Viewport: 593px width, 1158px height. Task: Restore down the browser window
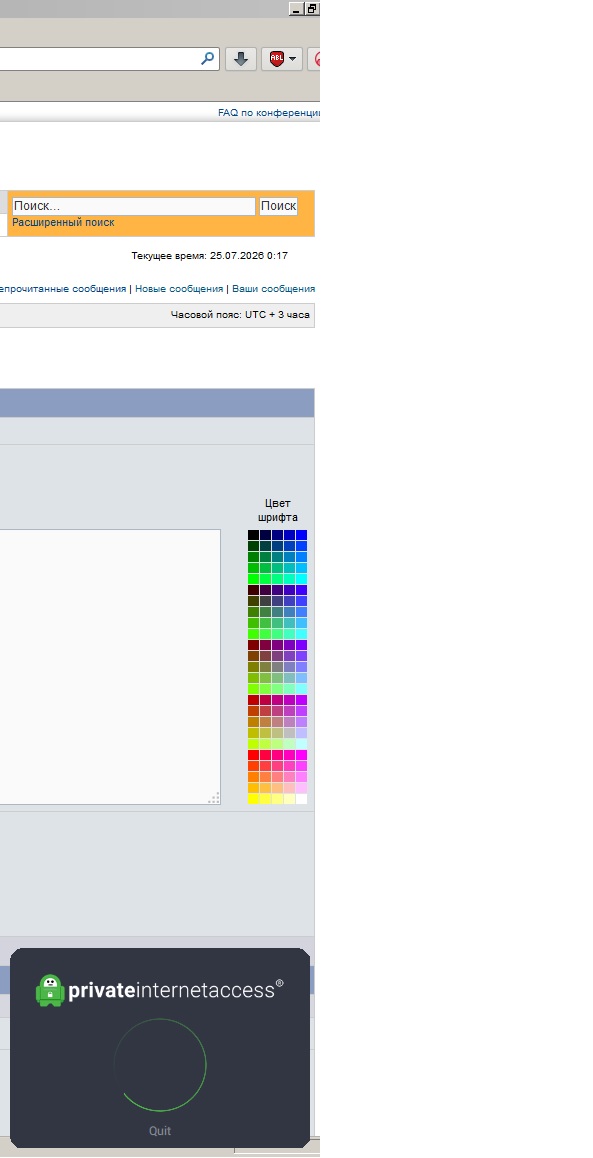(x=312, y=9)
